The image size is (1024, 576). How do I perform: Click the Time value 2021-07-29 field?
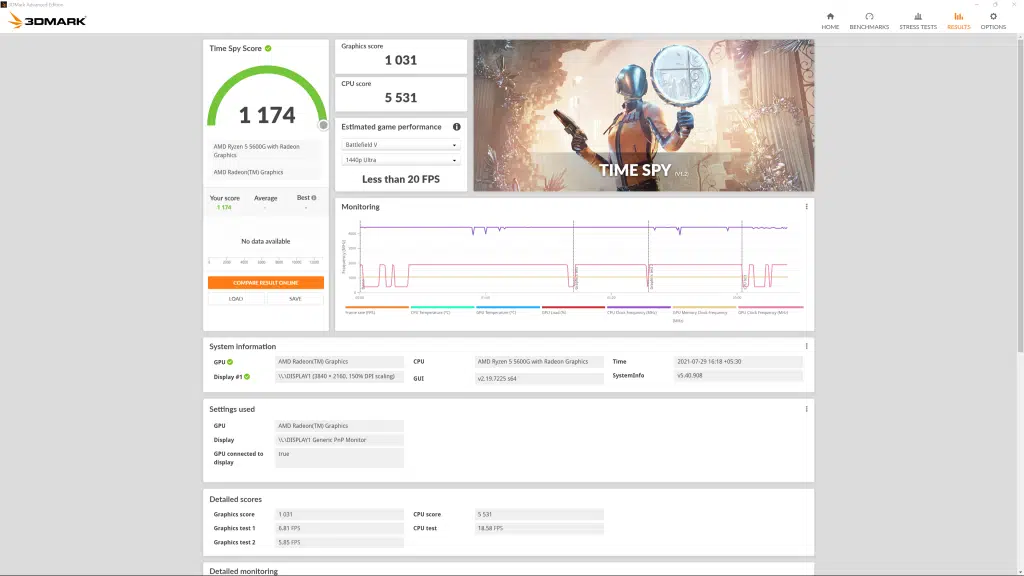coord(738,362)
